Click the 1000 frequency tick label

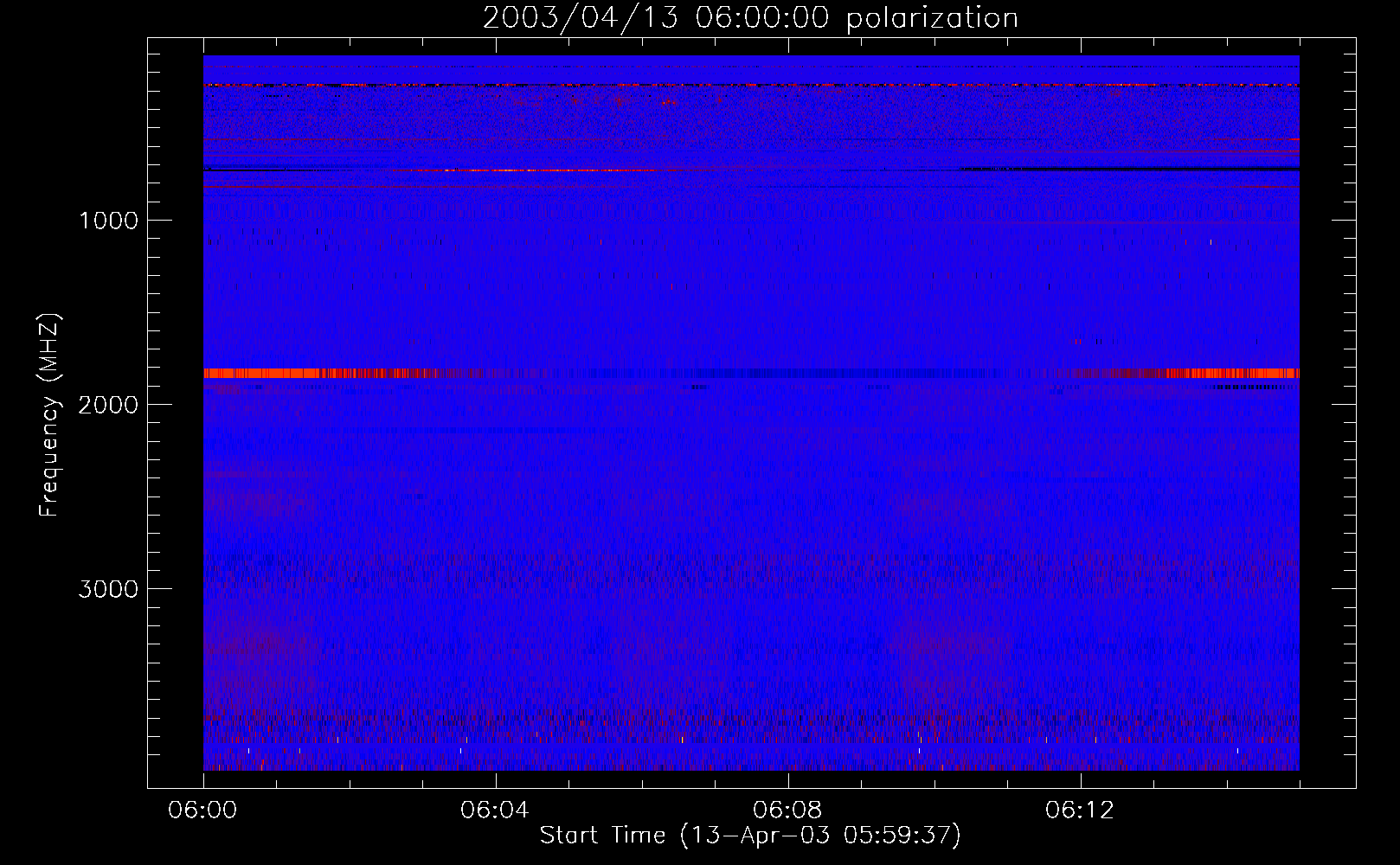click(108, 221)
